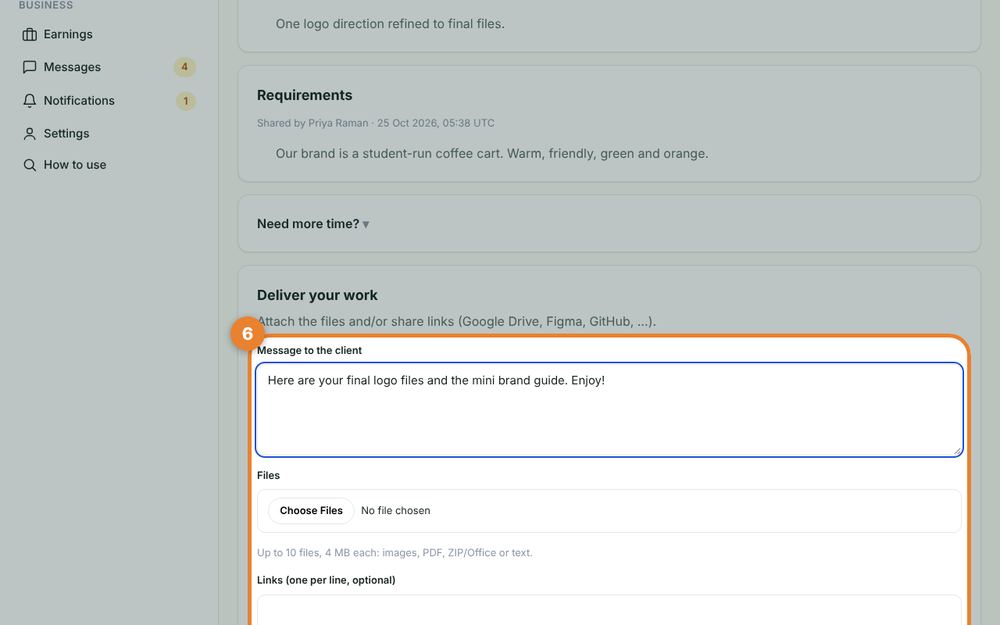Viewport: 1000px width, 625px height.
Task: Click the Files label
Action: pyautogui.click(x=268, y=476)
